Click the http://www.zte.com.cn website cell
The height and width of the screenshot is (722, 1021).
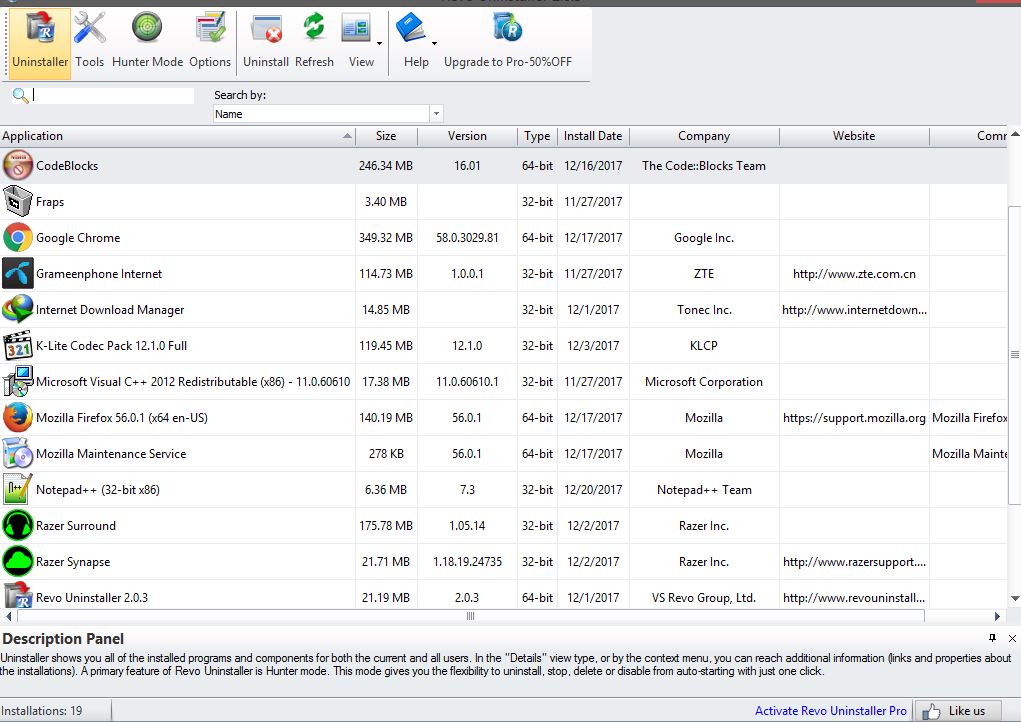tap(854, 274)
